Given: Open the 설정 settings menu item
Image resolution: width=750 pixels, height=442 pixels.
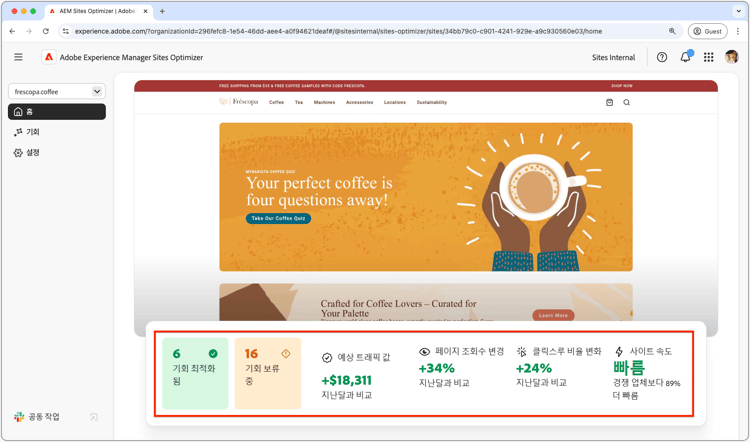Looking at the screenshot, I should [x=27, y=153].
